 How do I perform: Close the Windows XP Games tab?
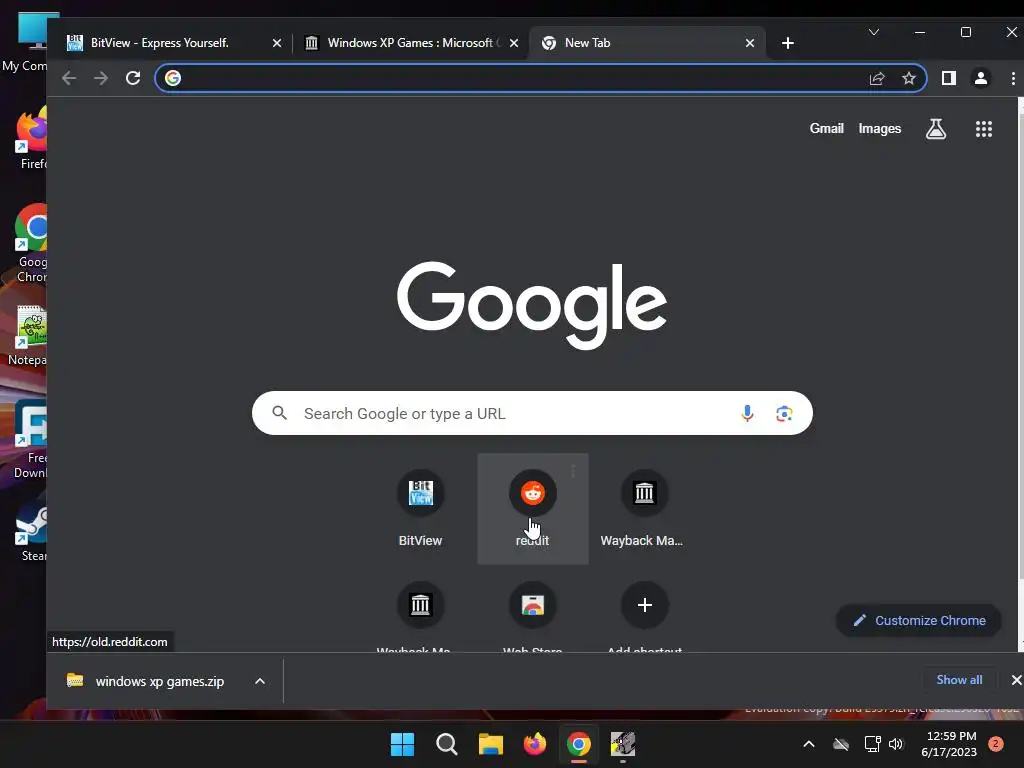(514, 43)
